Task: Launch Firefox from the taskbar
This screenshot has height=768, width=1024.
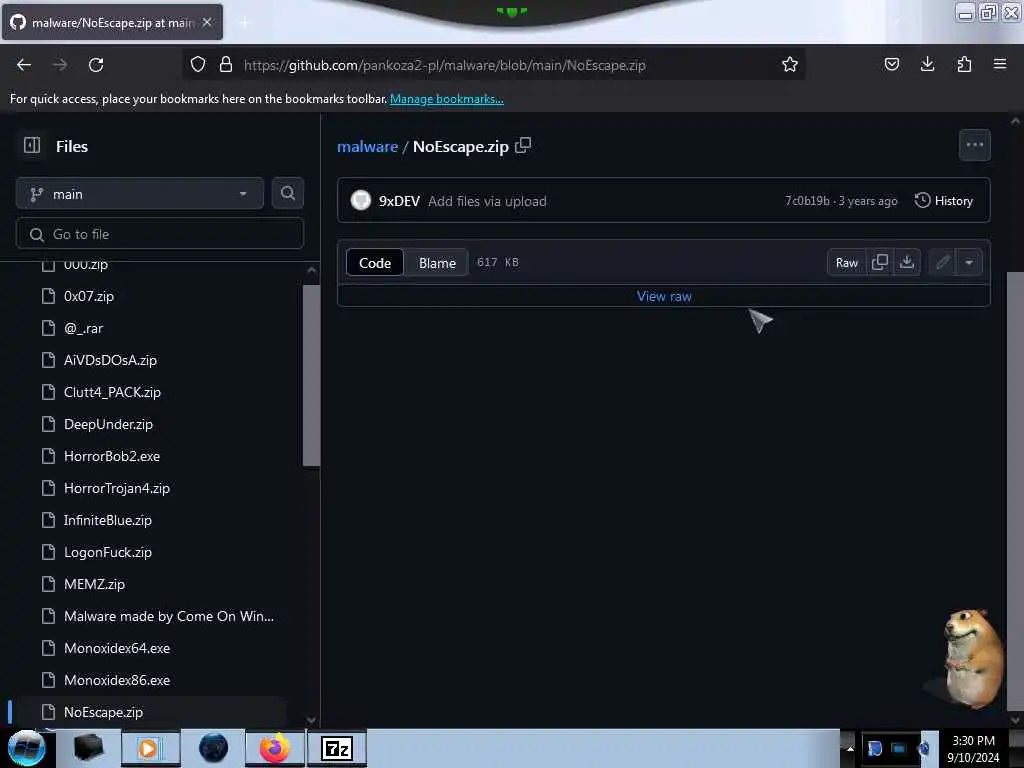Action: coord(275,748)
